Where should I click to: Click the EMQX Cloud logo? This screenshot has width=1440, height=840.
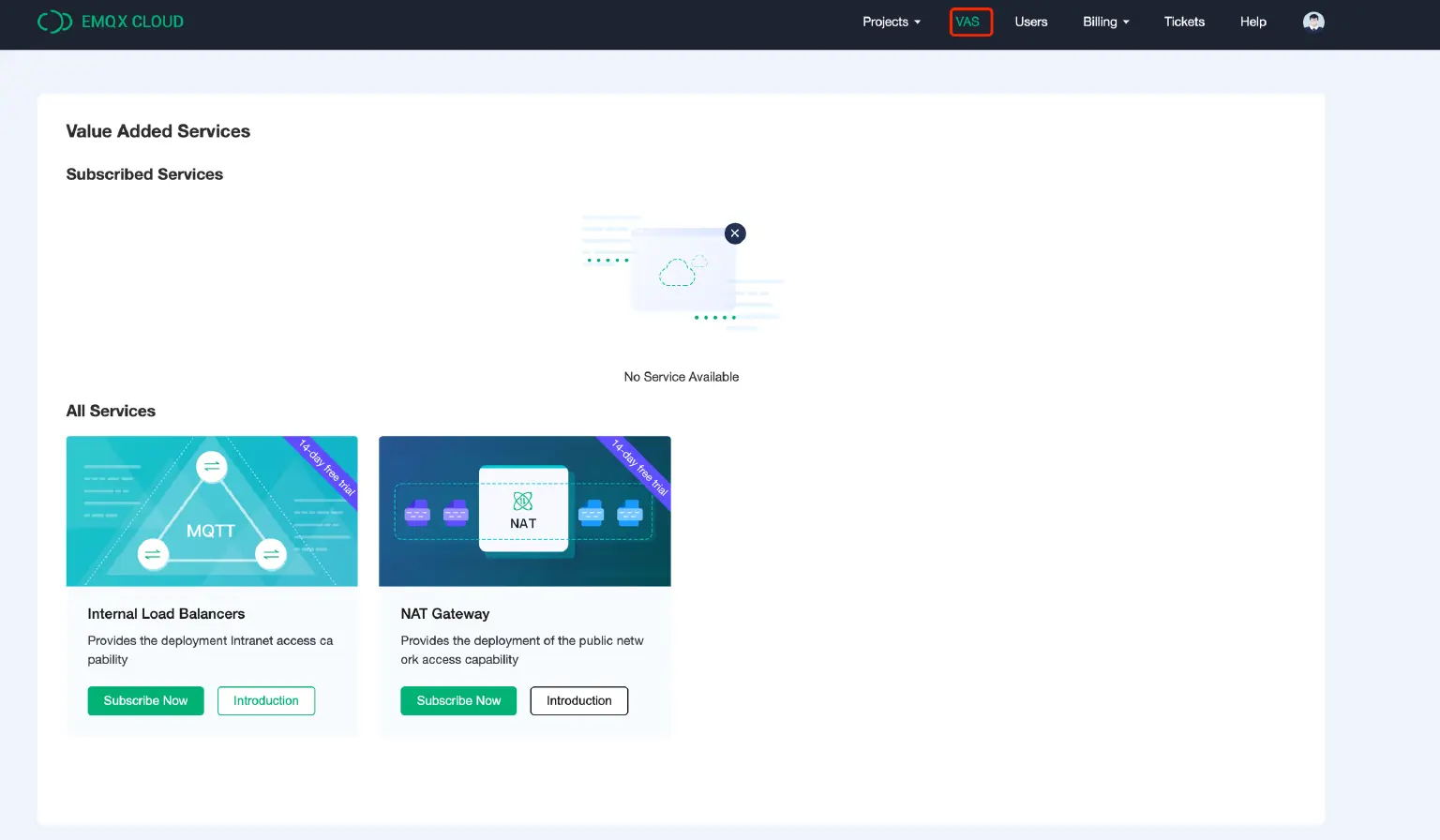(110, 21)
